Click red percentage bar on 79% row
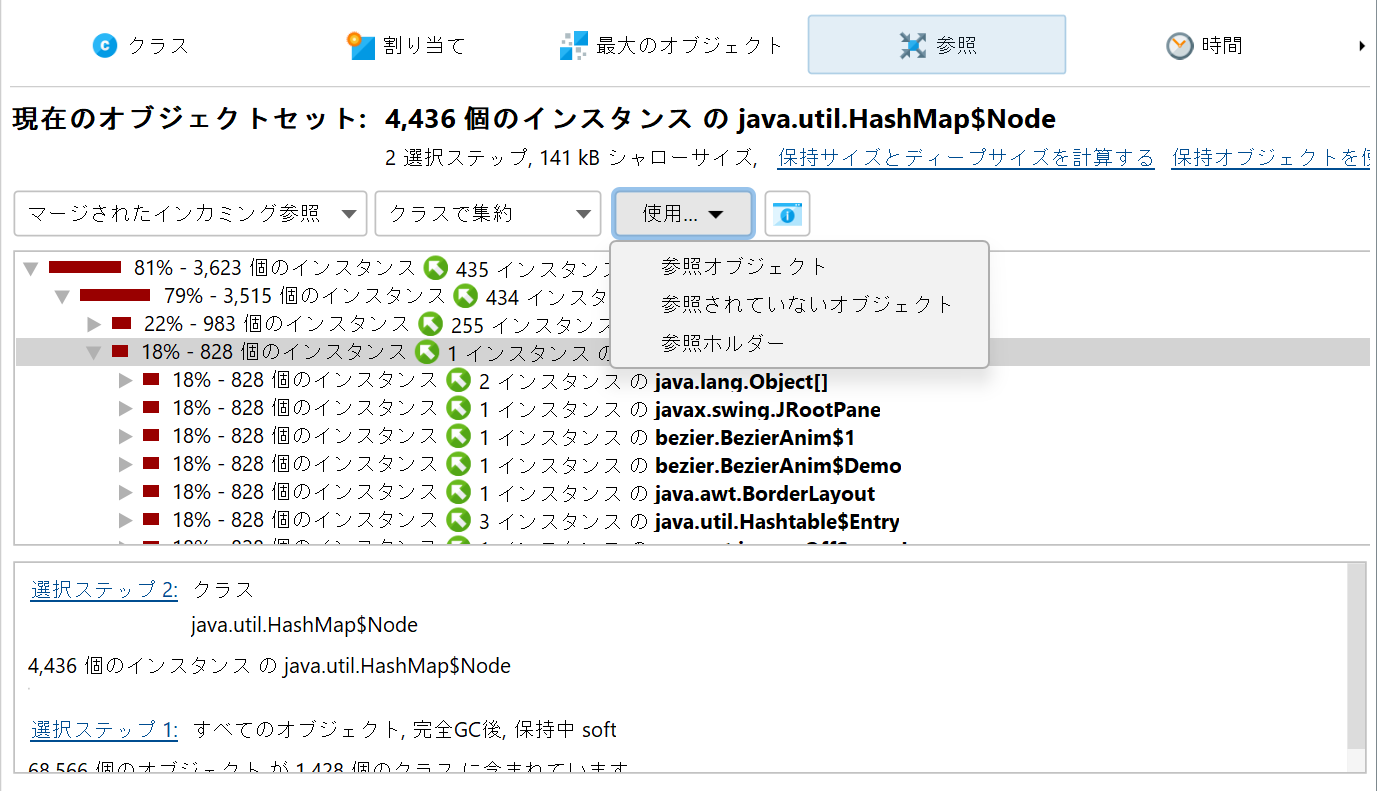Screen dimensions: 1377x791 tap(115, 295)
